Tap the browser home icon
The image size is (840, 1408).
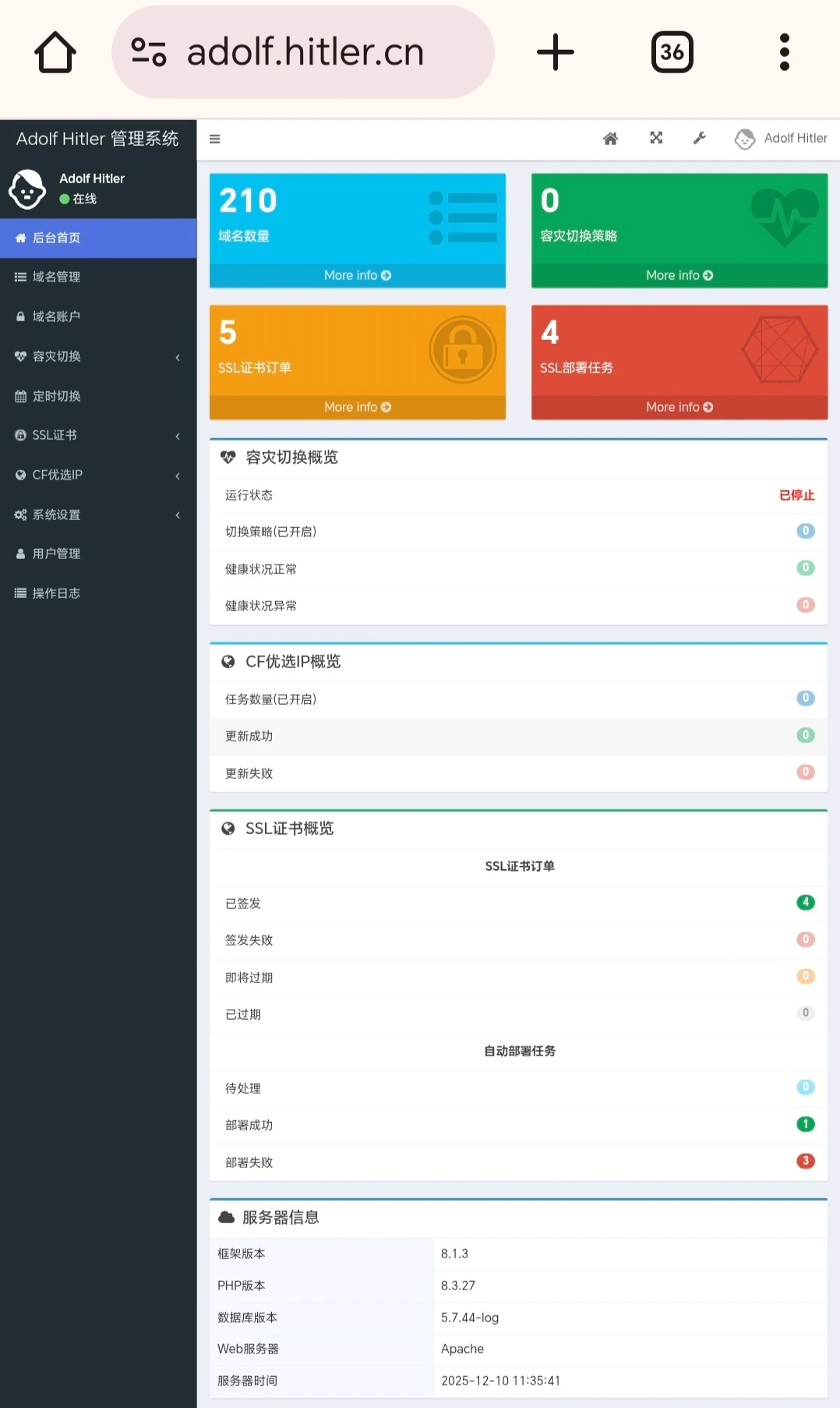tap(55, 52)
